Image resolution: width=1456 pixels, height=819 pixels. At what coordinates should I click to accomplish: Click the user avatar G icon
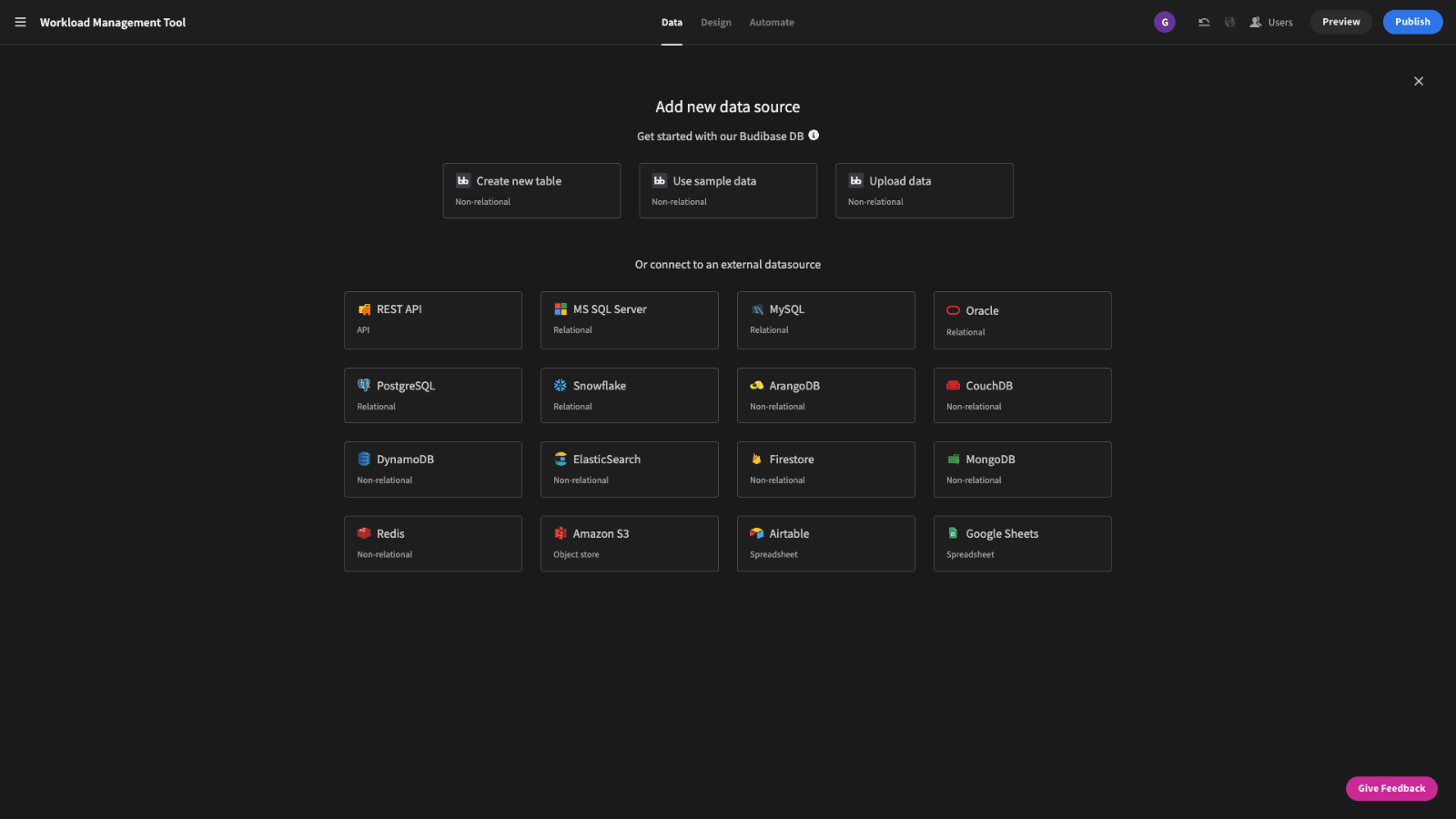point(1165,22)
